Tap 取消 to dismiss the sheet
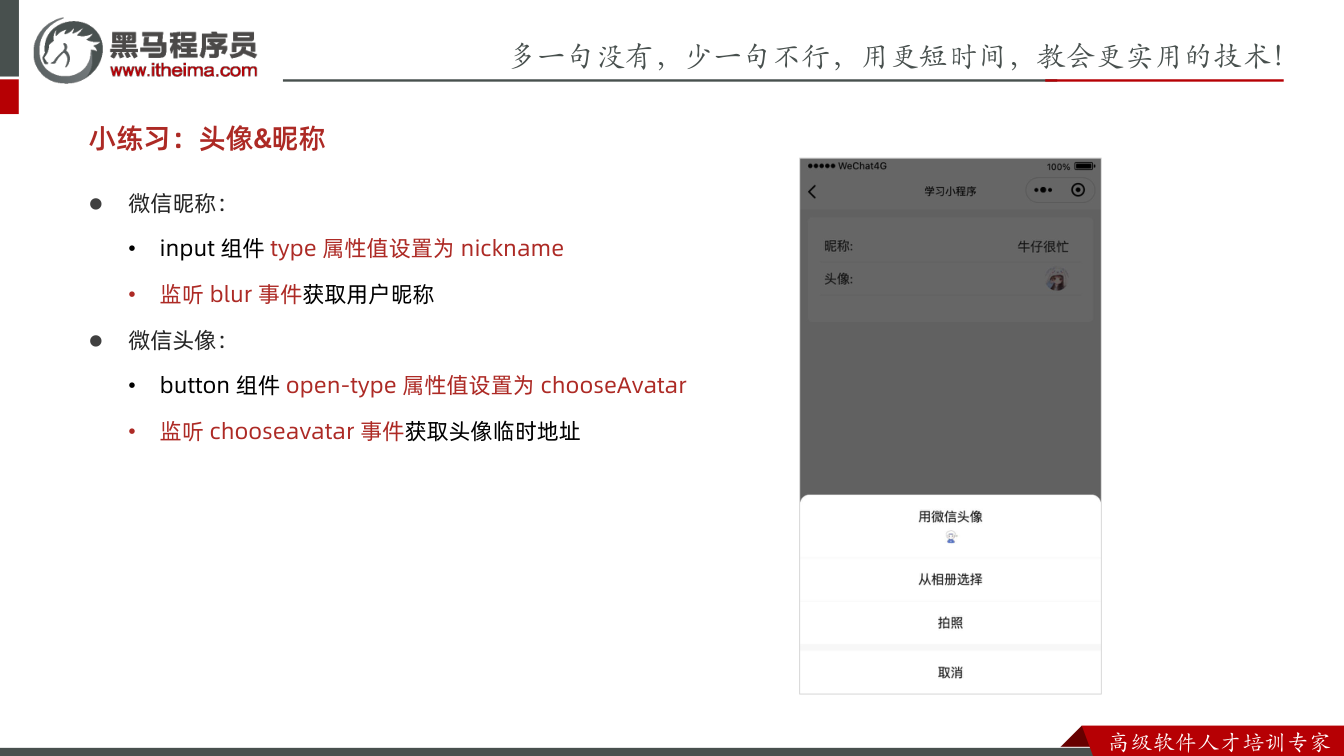 point(950,673)
